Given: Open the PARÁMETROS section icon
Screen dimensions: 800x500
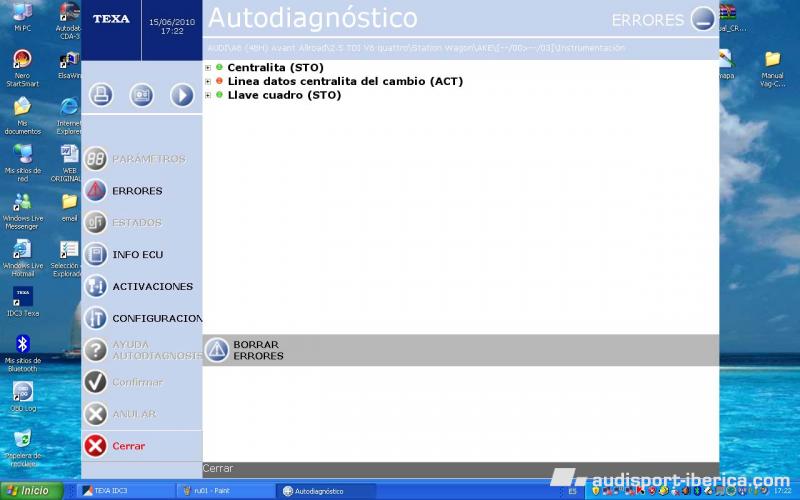Looking at the screenshot, I should pyautogui.click(x=95, y=159).
